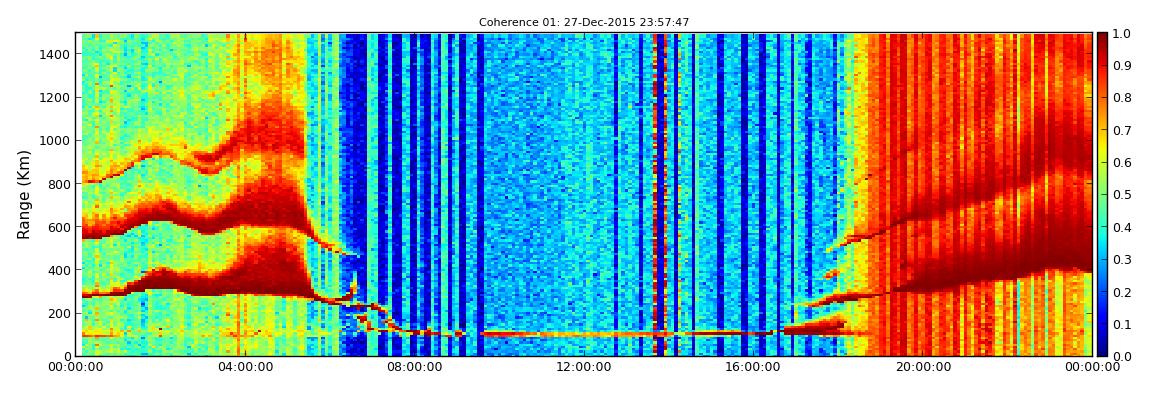Click the 1200 range tick label

[56, 98]
